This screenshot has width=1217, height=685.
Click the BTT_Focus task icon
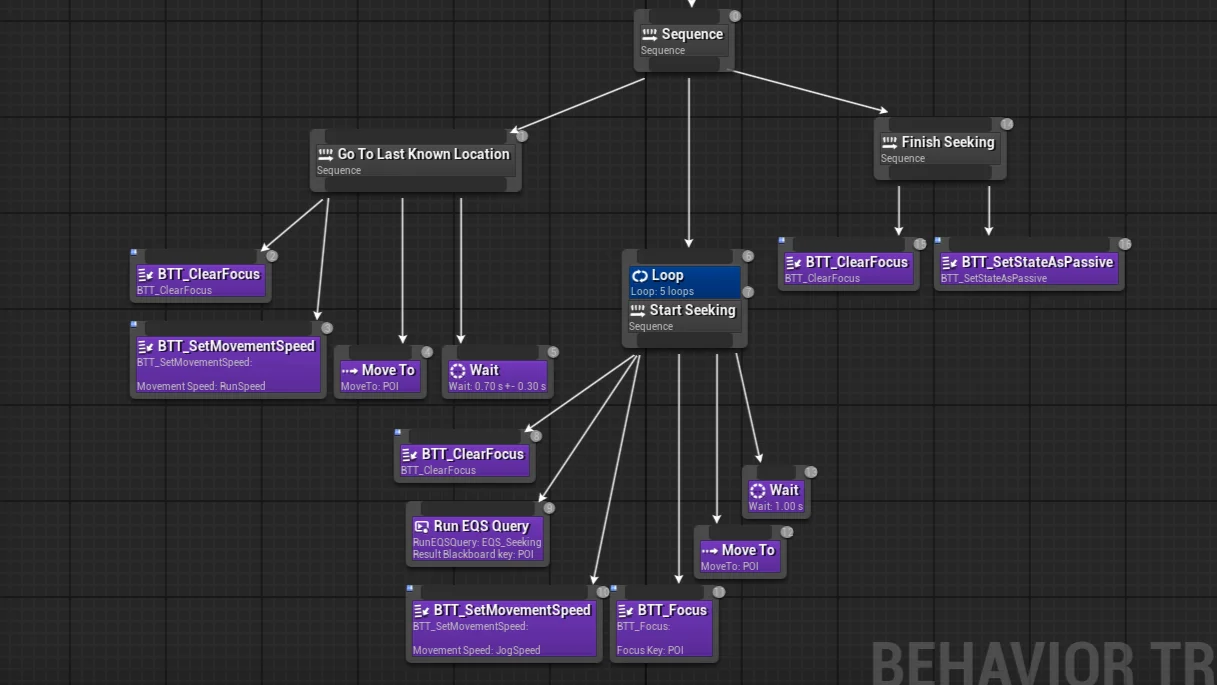(x=624, y=609)
